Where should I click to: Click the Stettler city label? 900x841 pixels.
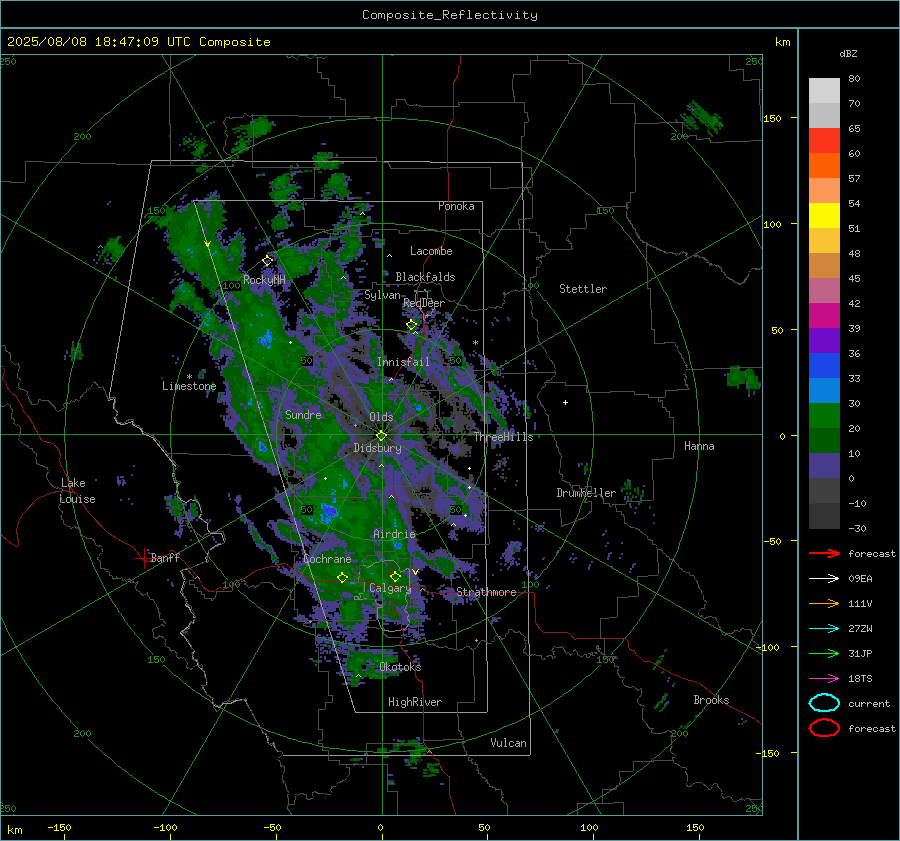point(583,289)
